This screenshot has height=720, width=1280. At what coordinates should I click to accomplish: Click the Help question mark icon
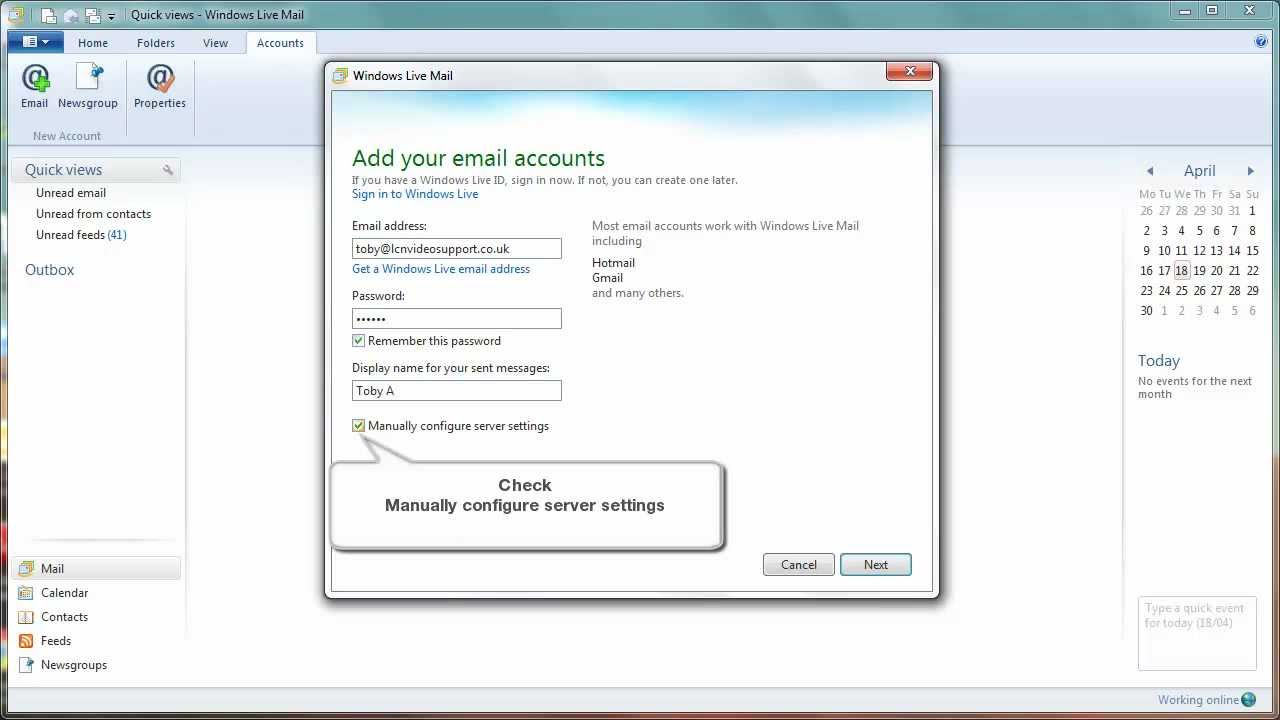coord(1261,42)
